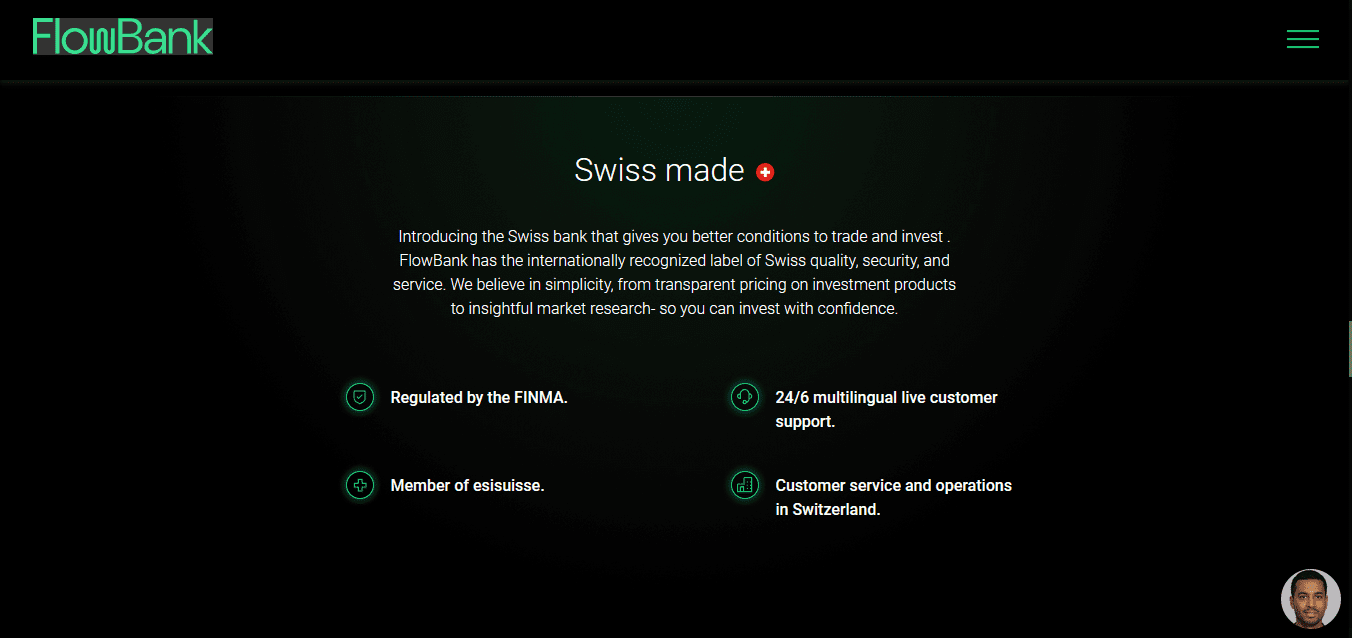Open the hamburger navigation menu
1352x638 pixels.
point(1302,39)
